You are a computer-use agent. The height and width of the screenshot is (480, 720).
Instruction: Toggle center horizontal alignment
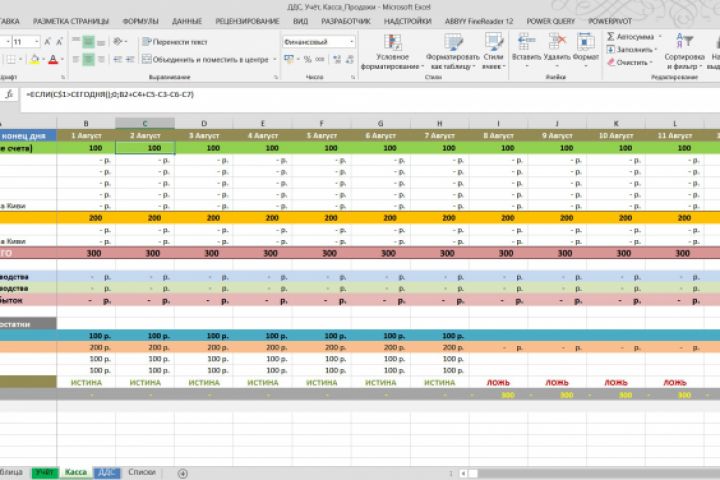click(88, 59)
